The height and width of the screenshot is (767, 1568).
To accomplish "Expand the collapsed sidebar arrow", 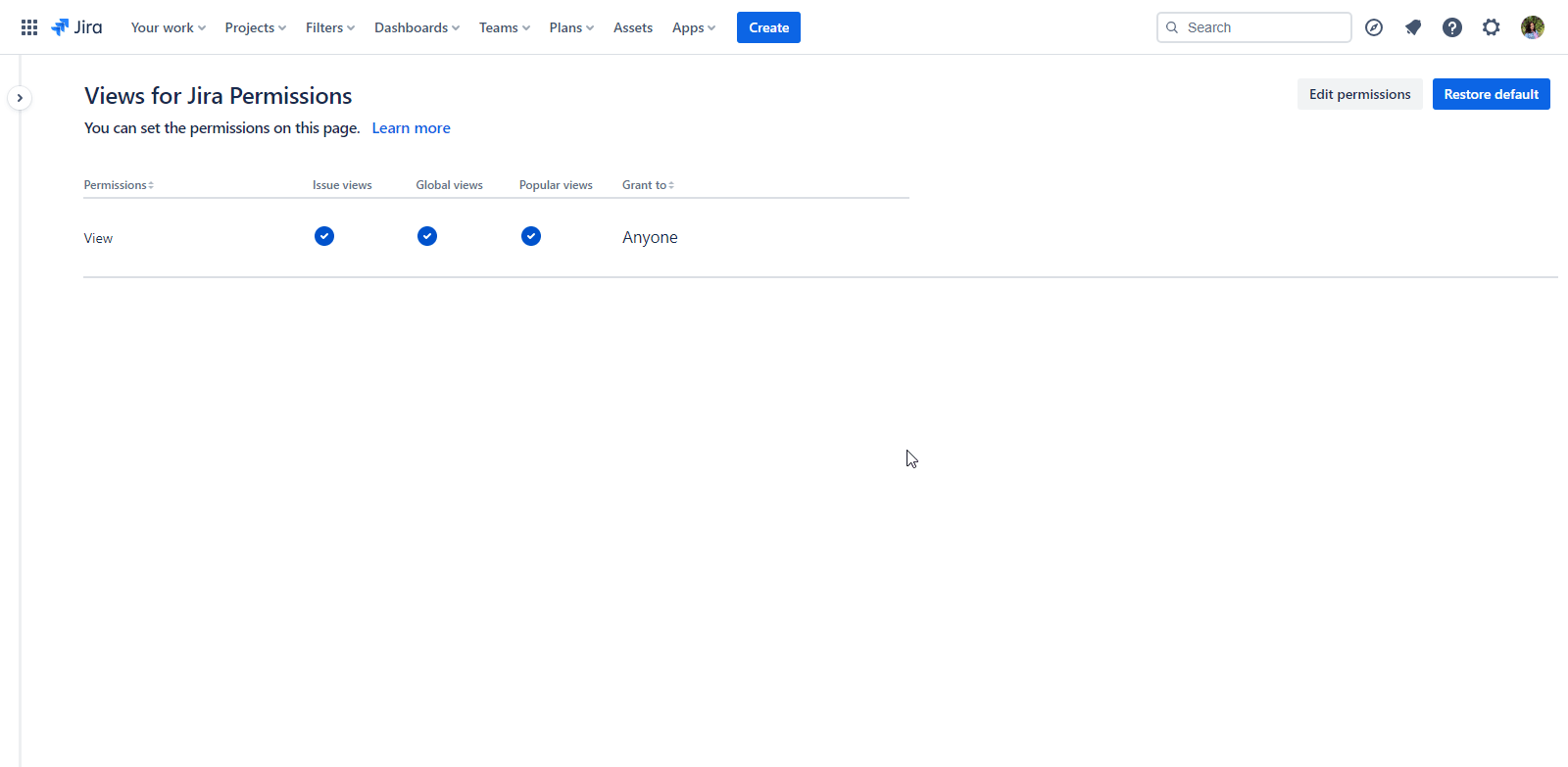I will point(20,98).
